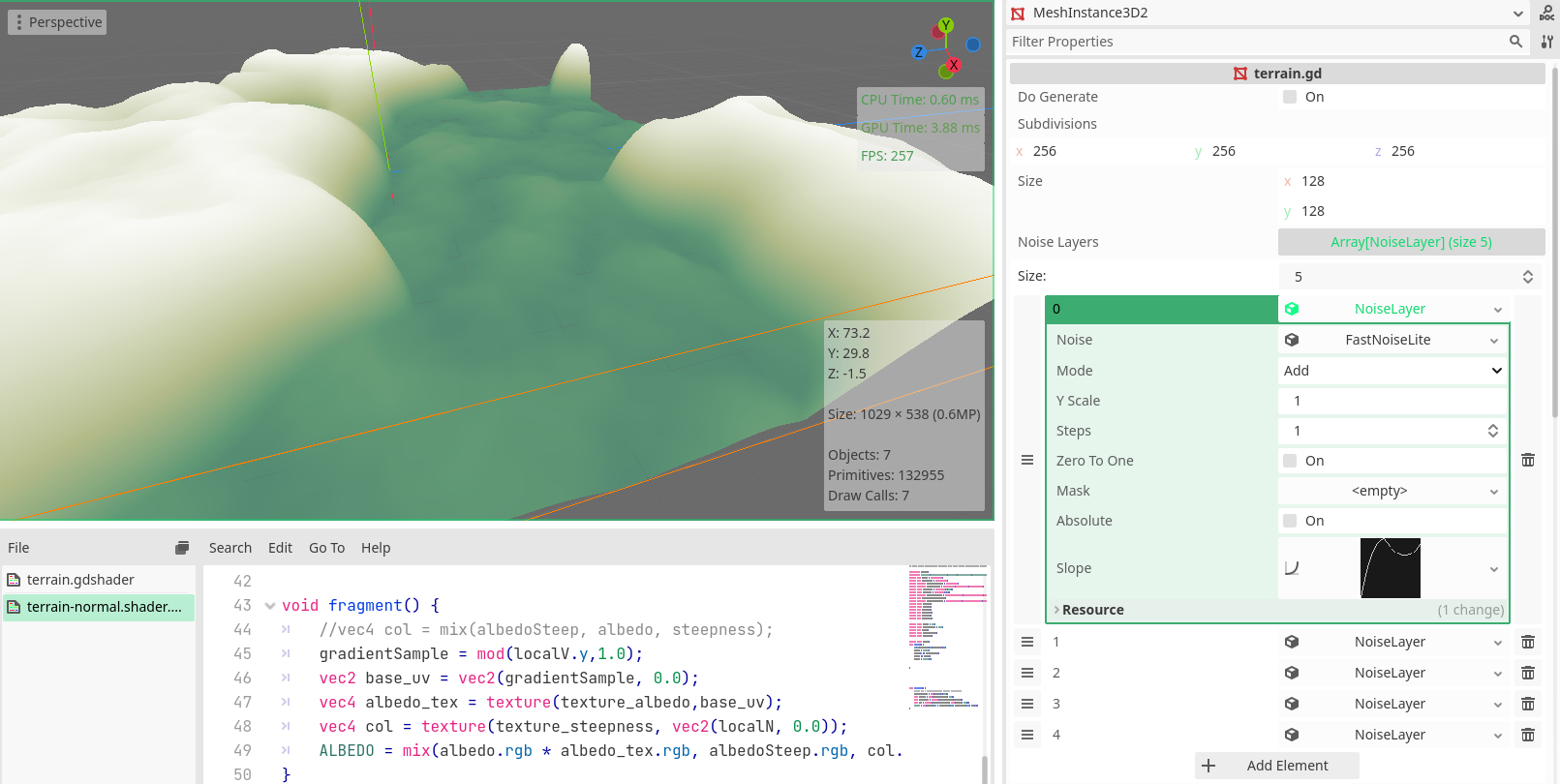
Task: Collapse the void fragment() code fold arrow
Action: (x=270, y=606)
